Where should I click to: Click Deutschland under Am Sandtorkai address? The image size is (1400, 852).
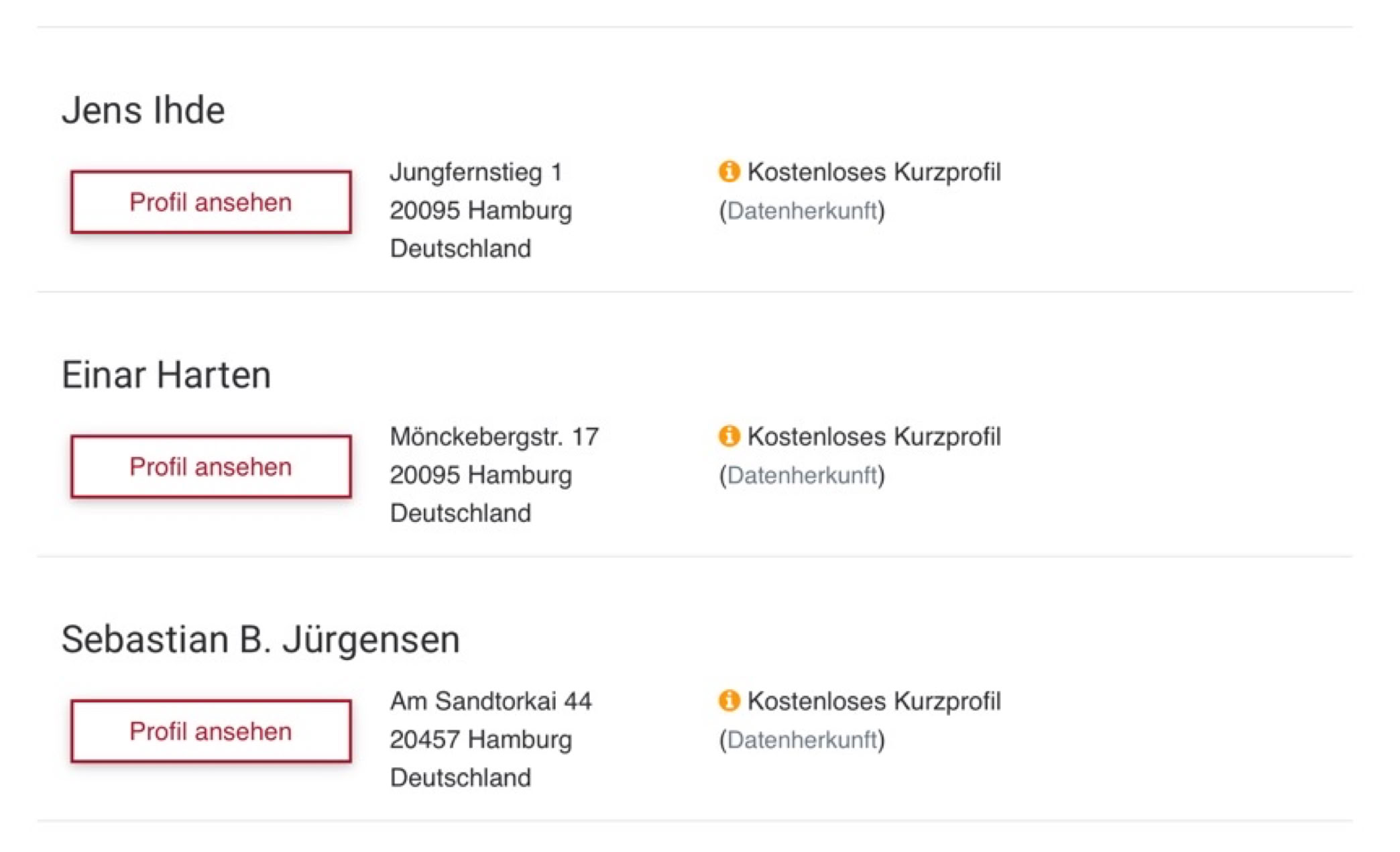tap(461, 778)
